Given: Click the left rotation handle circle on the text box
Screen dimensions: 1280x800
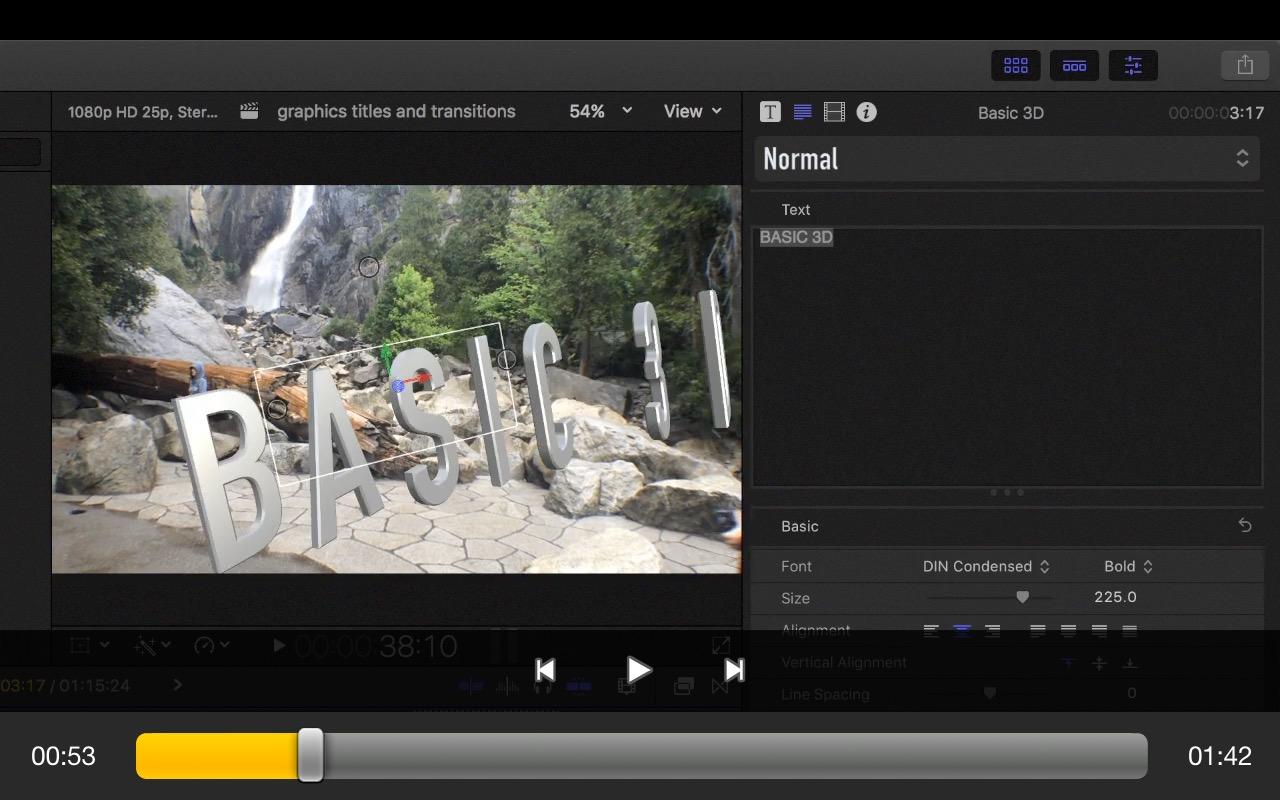Looking at the screenshot, I should (x=277, y=409).
